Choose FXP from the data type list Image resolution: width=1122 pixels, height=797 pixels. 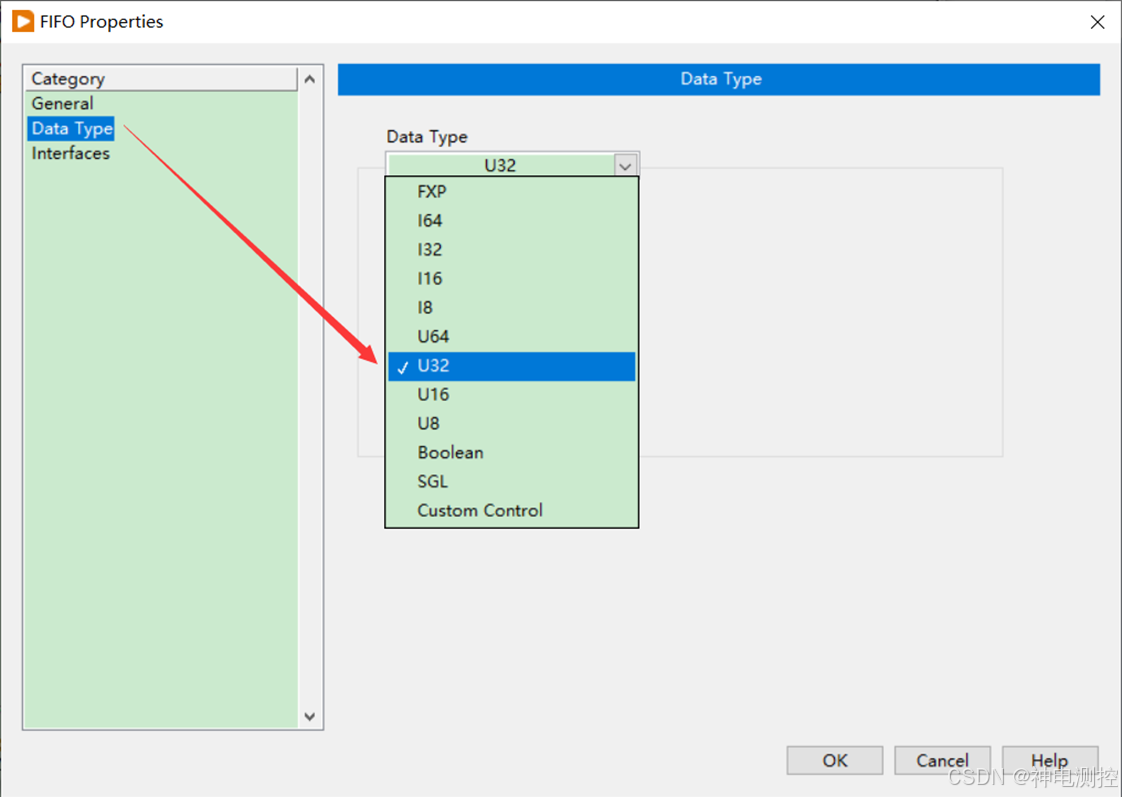pyautogui.click(x=511, y=192)
